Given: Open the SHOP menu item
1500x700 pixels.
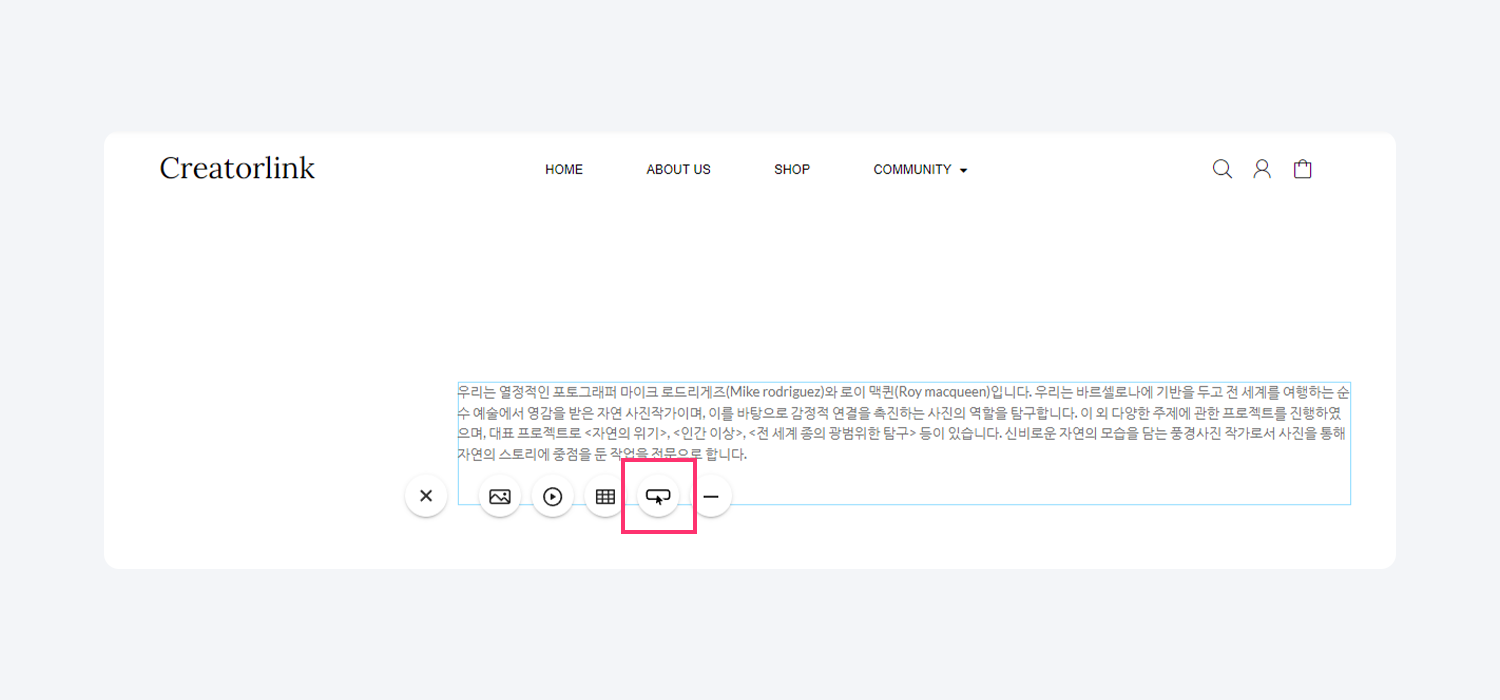Looking at the screenshot, I should [x=792, y=170].
